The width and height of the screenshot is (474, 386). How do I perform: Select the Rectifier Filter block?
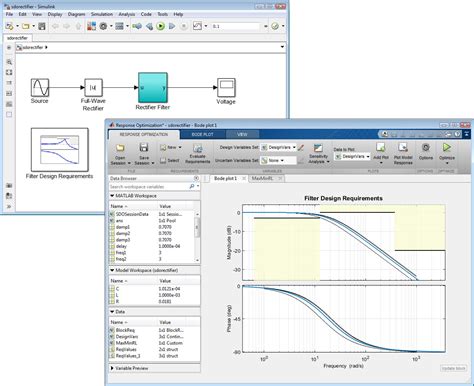pos(153,88)
